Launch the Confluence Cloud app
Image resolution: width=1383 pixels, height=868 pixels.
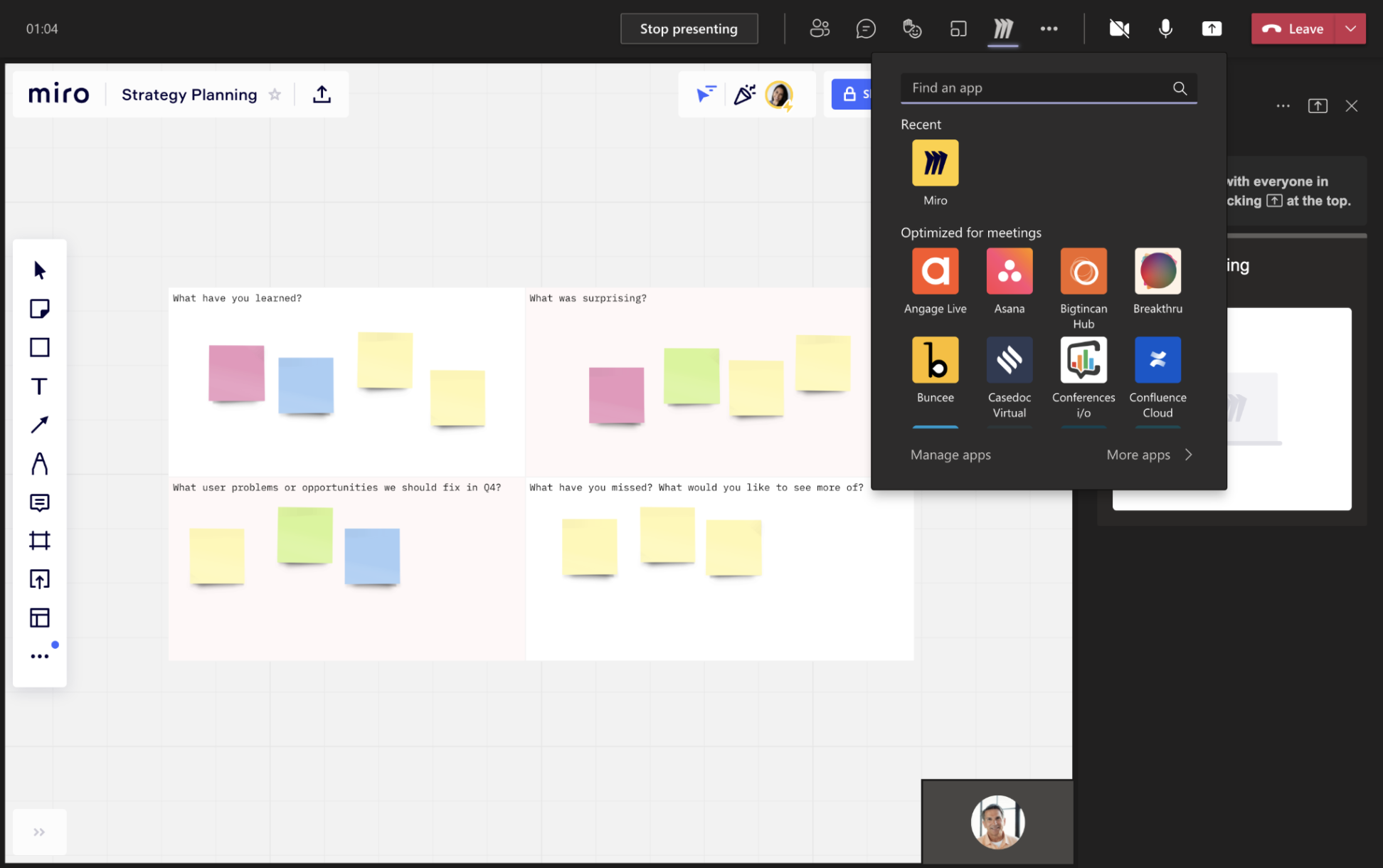1157,360
